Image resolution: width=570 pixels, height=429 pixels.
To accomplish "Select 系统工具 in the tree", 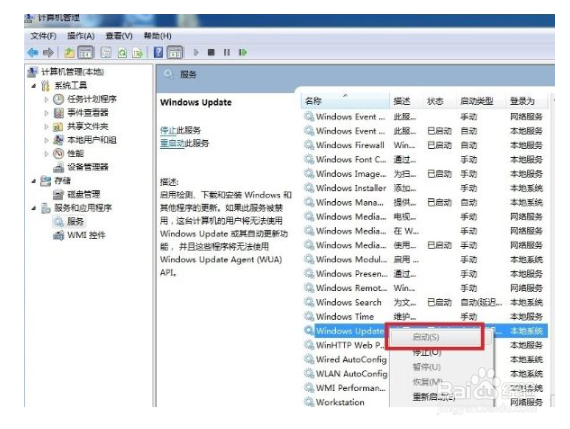I will 71,85.
